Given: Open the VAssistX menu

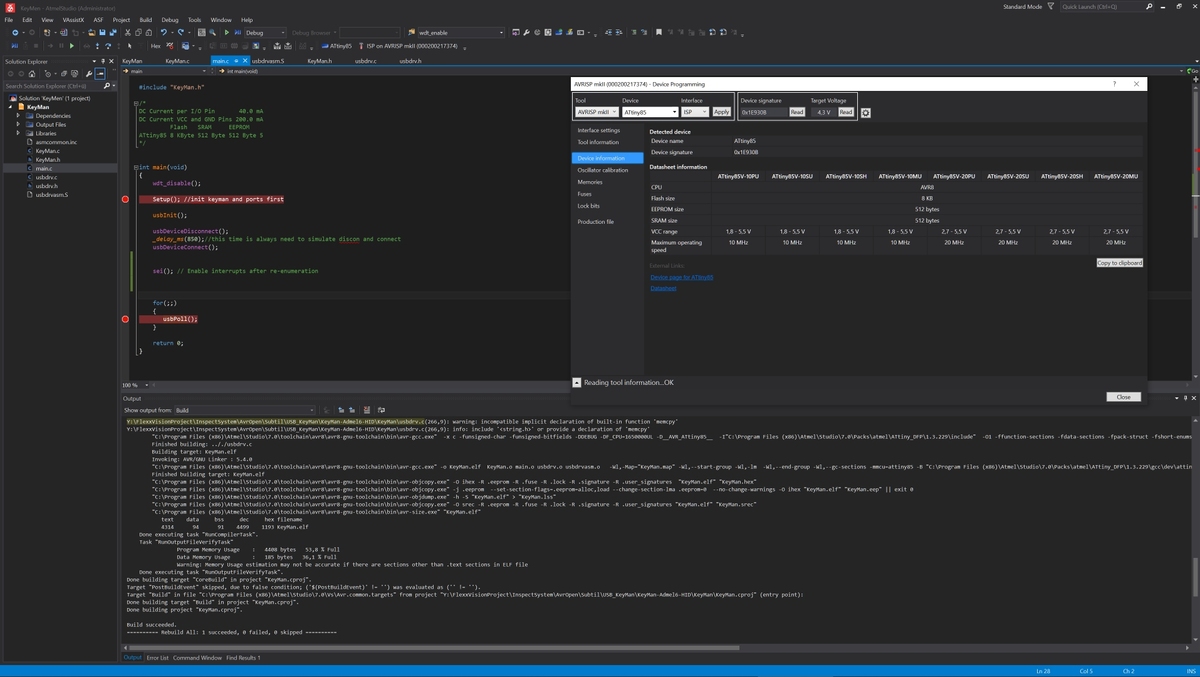Looking at the screenshot, I should click(x=73, y=19).
